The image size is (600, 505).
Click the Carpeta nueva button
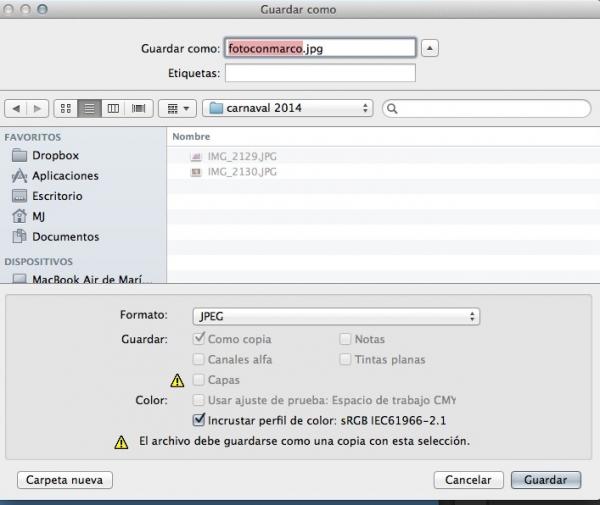coord(65,480)
